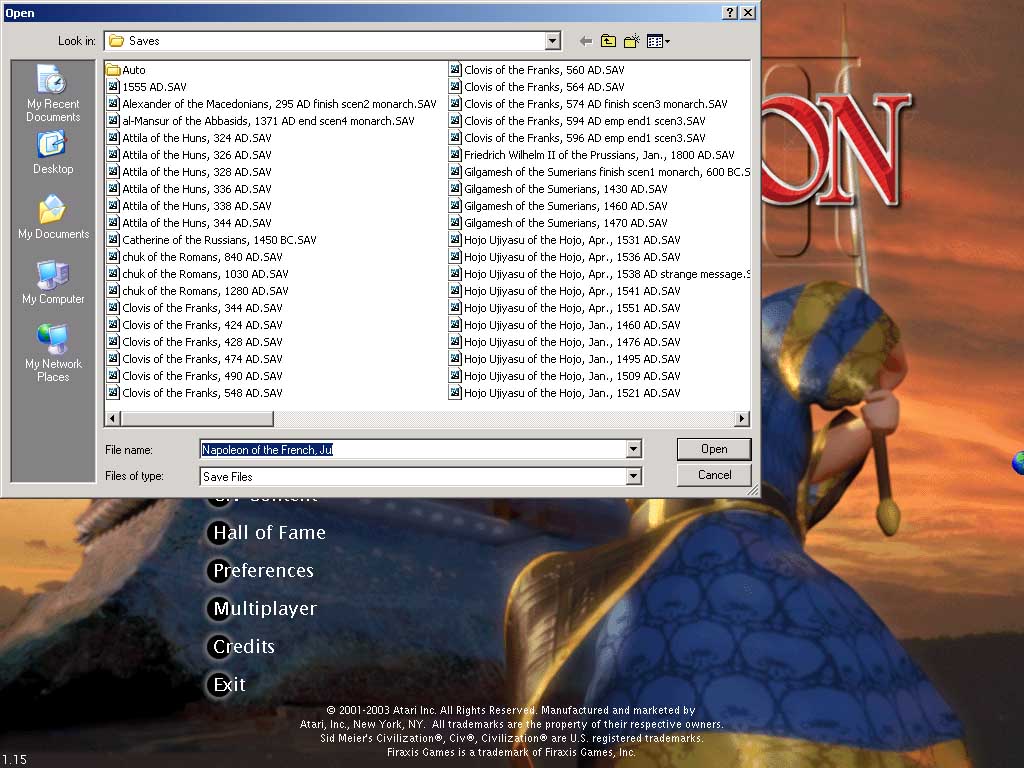The width and height of the screenshot is (1024, 768).
Task: Select Attila of the Huns, 336 AD.SAV
Action: 197,189
